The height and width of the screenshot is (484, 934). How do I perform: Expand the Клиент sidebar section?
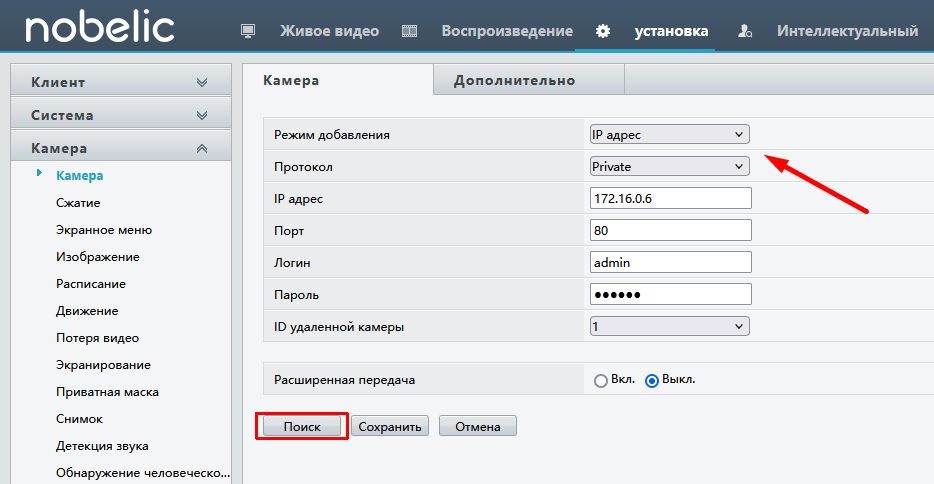(121, 82)
